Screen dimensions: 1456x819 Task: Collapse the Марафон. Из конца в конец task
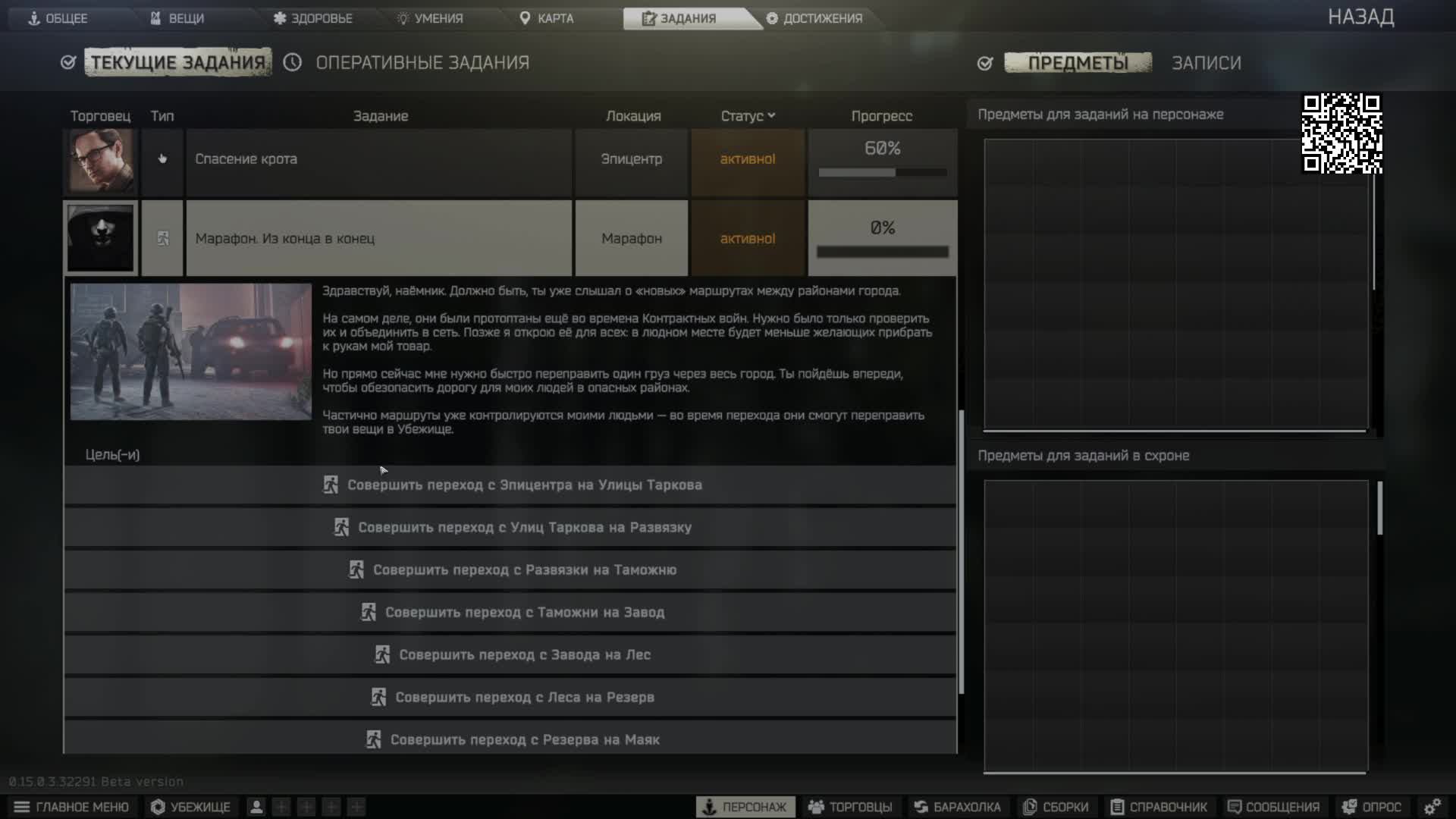click(x=379, y=238)
